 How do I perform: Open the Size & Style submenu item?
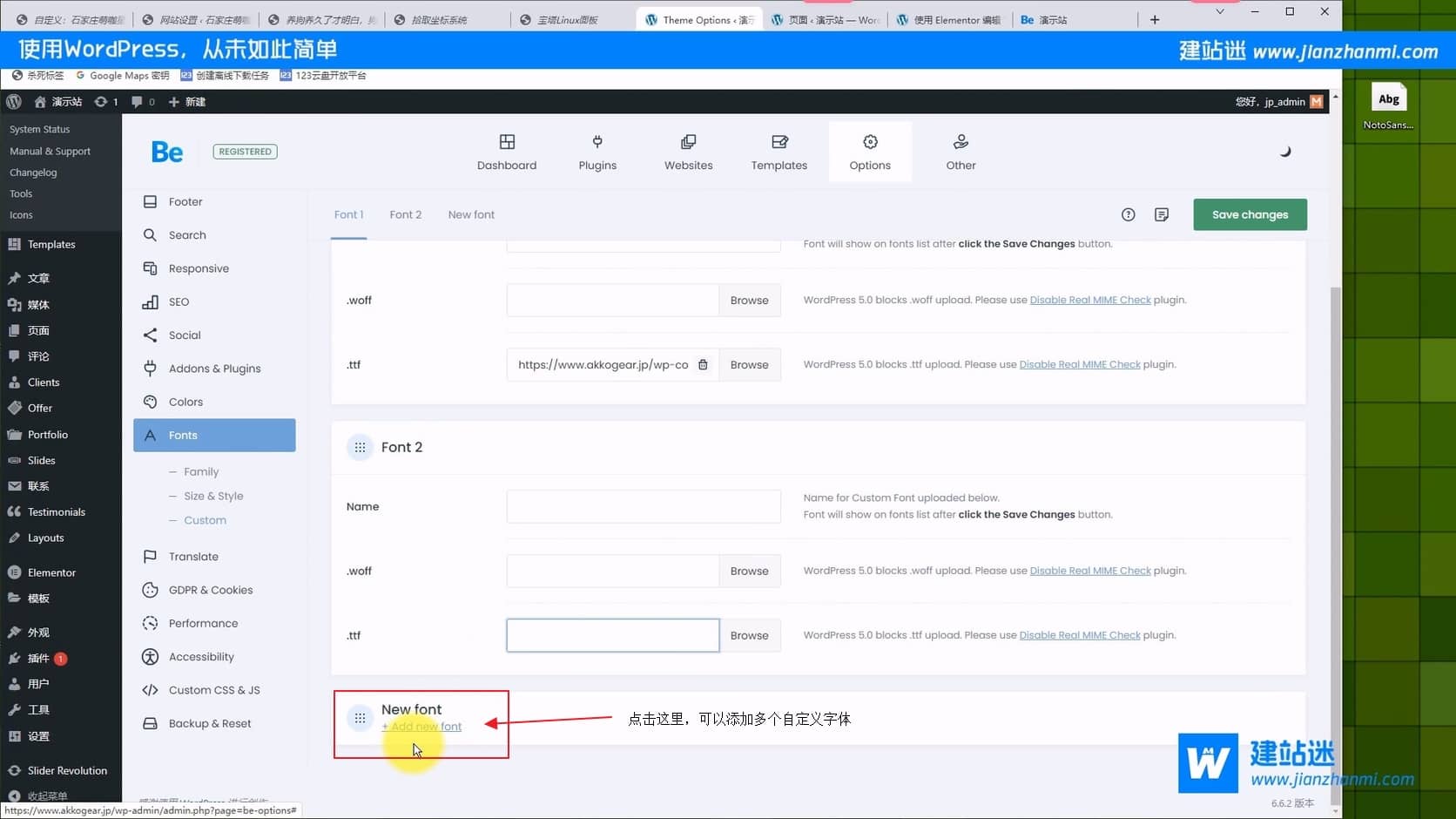point(213,496)
